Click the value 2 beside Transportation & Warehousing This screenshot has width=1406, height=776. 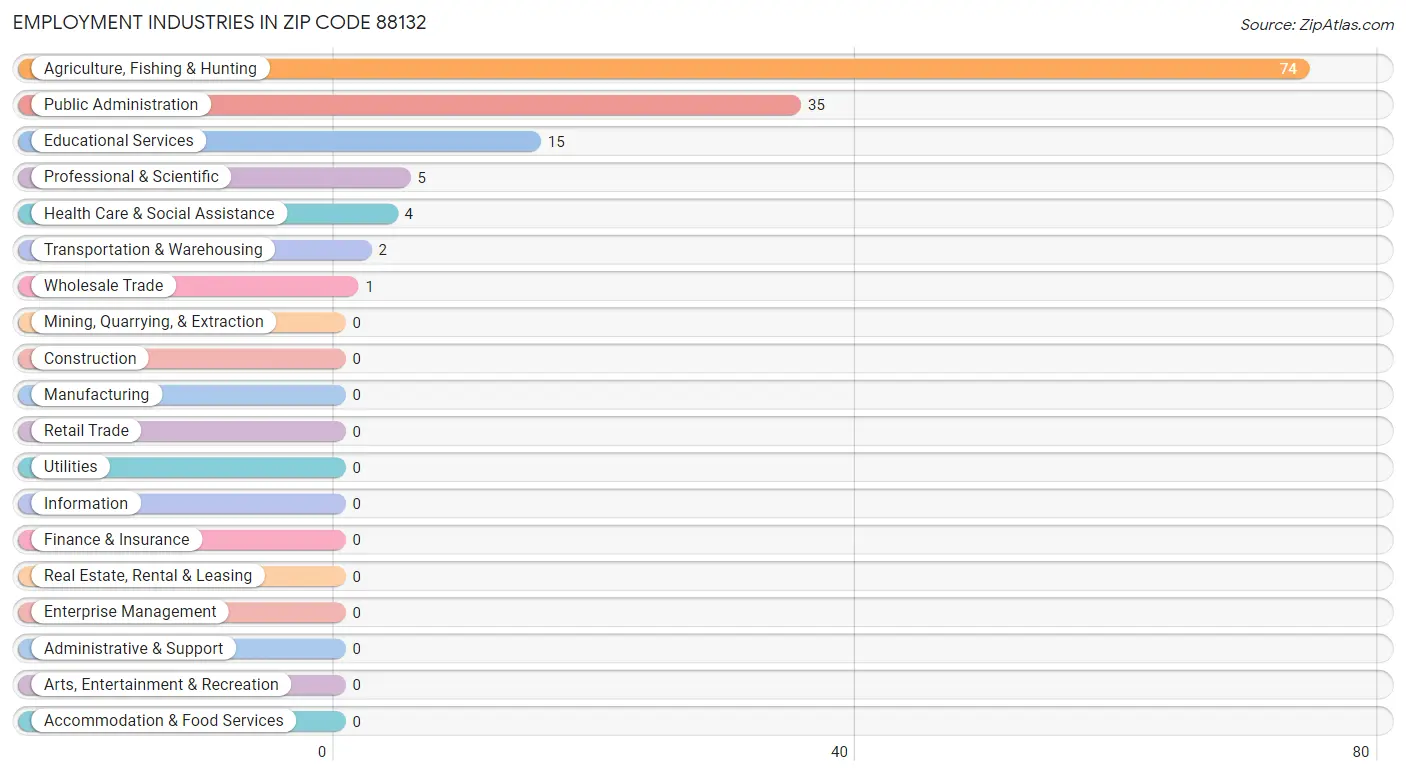pyautogui.click(x=383, y=250)
